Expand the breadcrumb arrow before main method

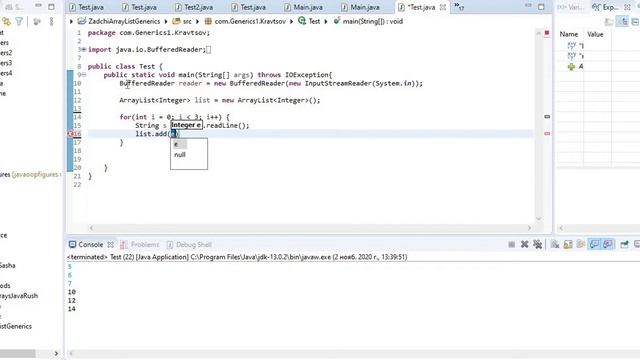coord(326,22)
